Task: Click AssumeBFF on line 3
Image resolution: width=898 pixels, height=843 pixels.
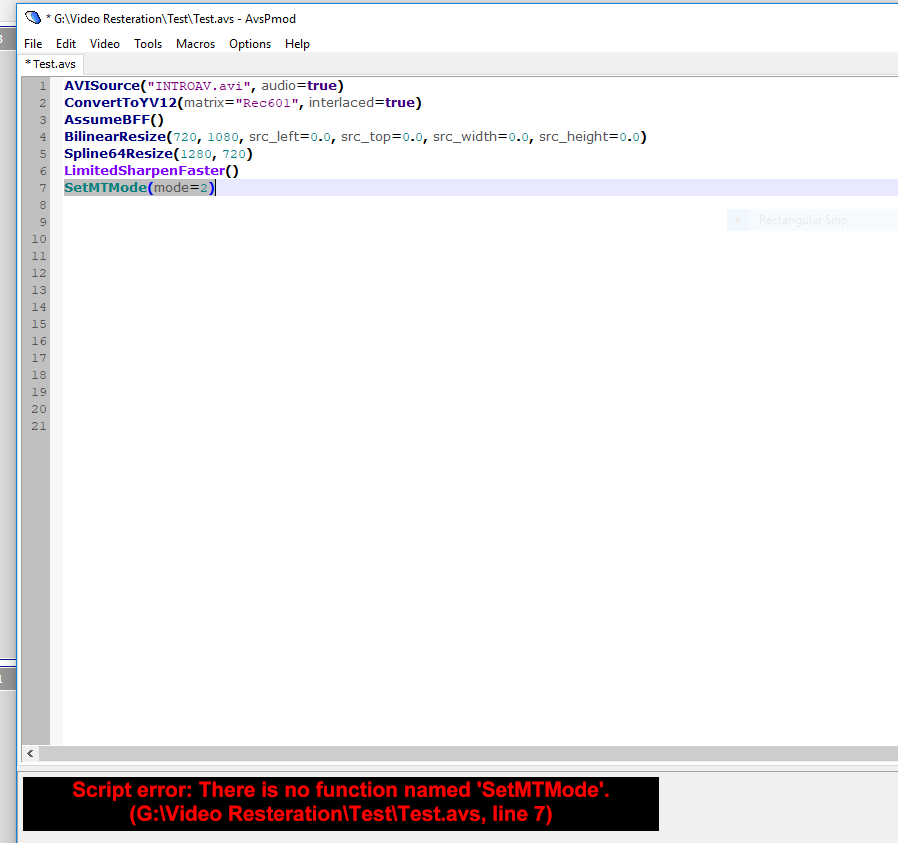Action: point(107,120)
